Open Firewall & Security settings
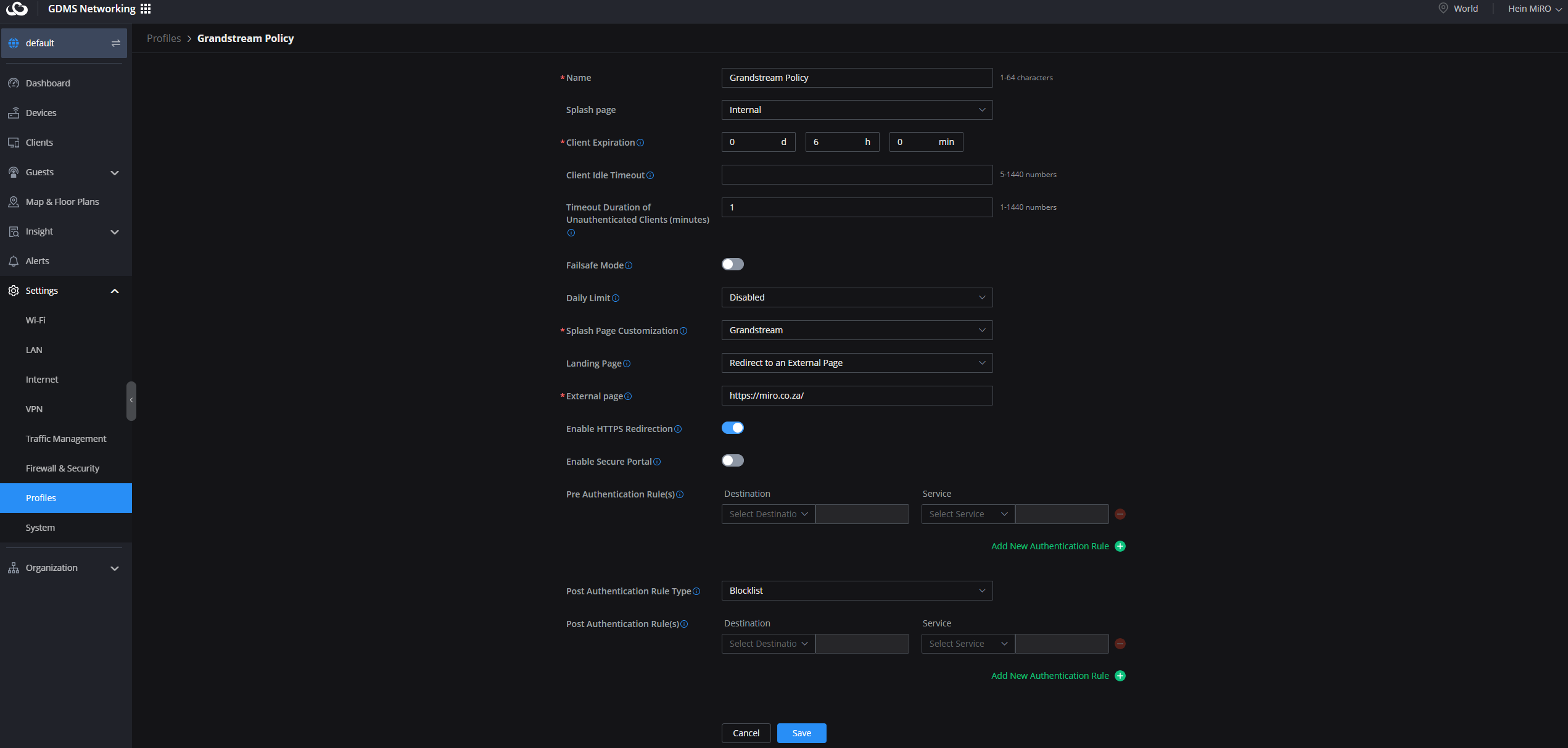1568x748 pixels. point(62,468)
